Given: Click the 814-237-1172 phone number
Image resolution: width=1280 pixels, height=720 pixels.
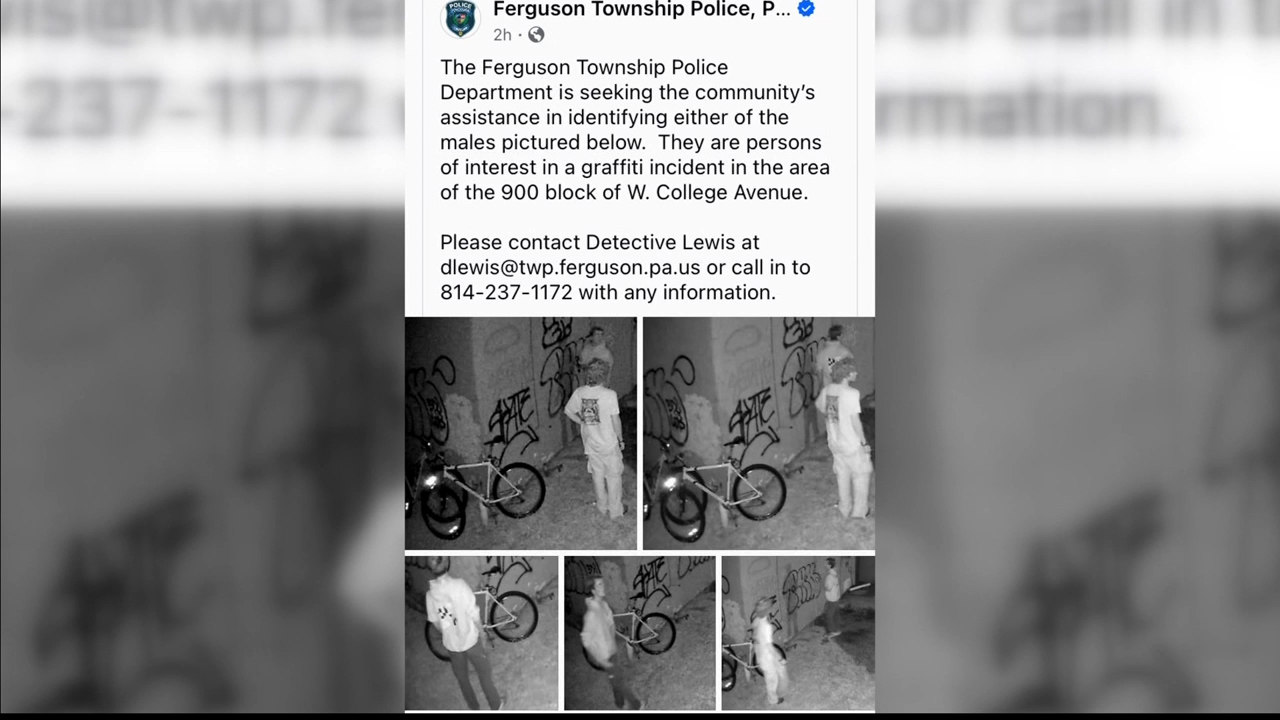Looking at the screenshot, I should pos(506,292).
